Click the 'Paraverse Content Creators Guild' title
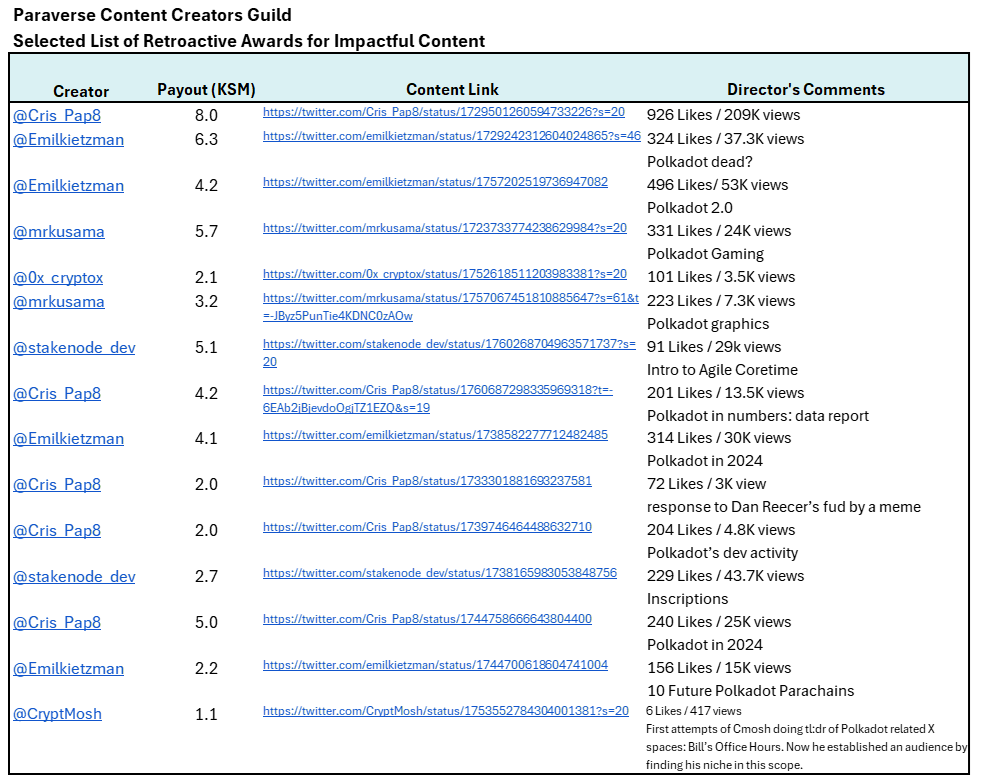The image size is (981, 784). (x=152, y=15)
